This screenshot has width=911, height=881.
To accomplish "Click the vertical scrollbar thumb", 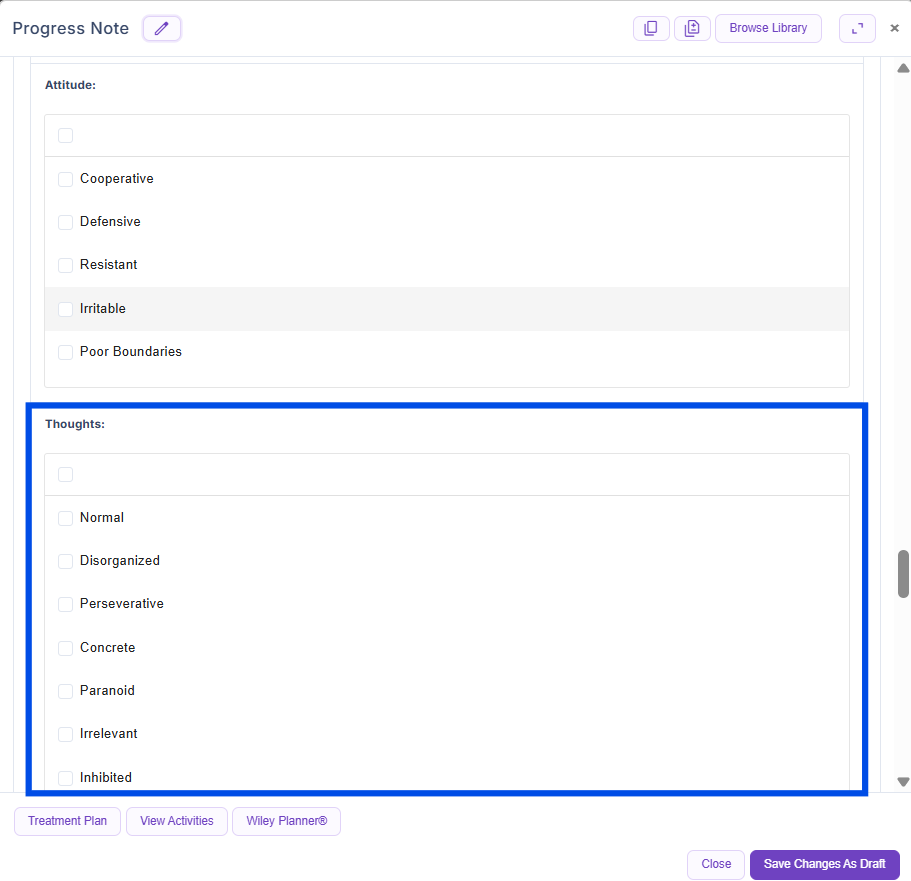I will (903, 573).
